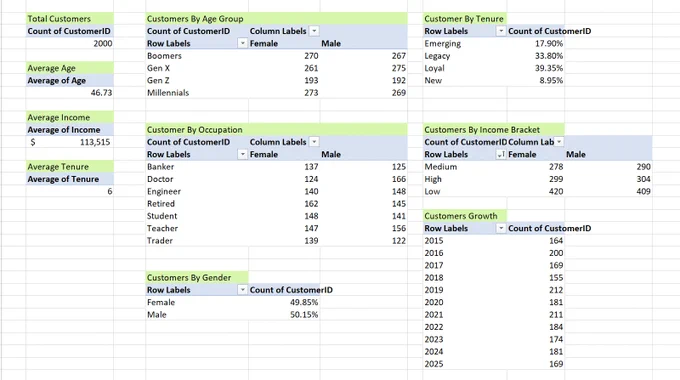The width and height of the screenshot is (680, 380).
Task: Select the Legacy percentage 33.80%
Action: tap(536, 56)
